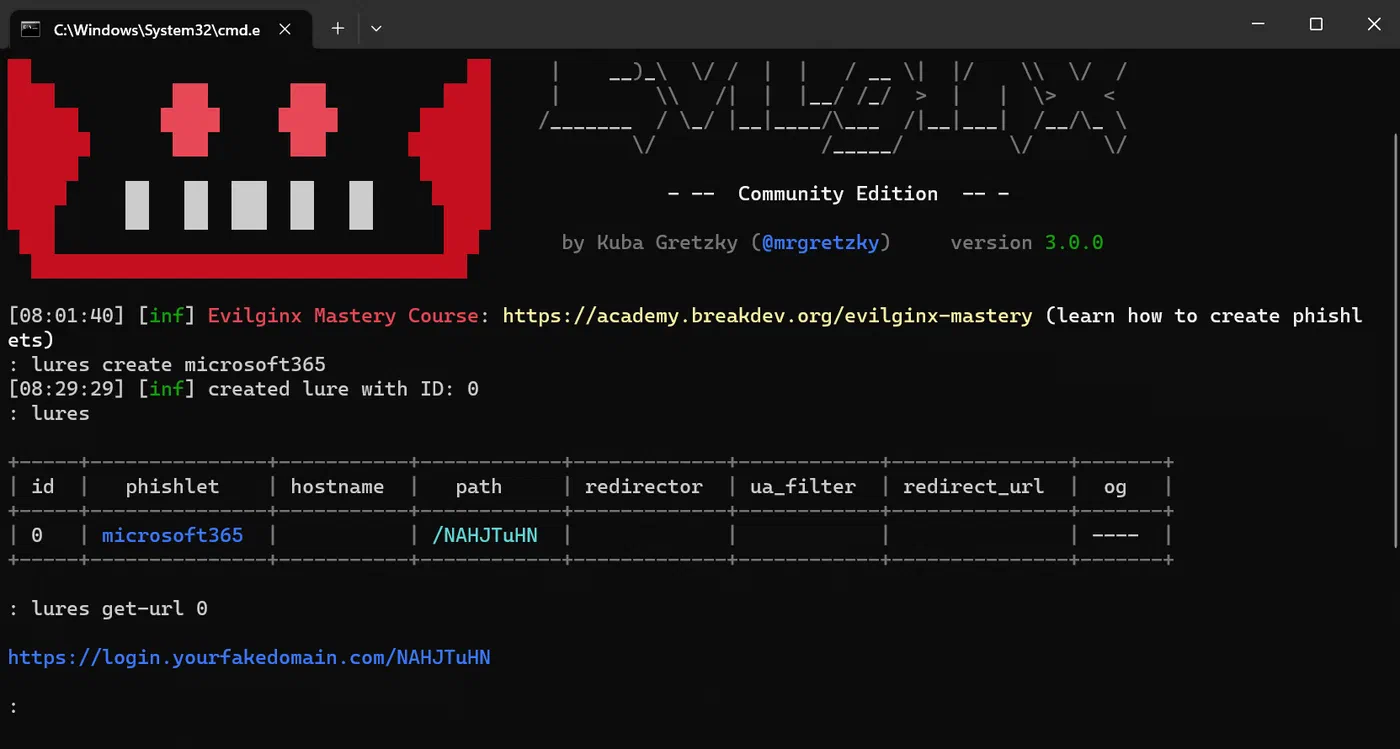Click the 'redirector' column header
The image size is (1400, 749).
(x=644, y=487)
